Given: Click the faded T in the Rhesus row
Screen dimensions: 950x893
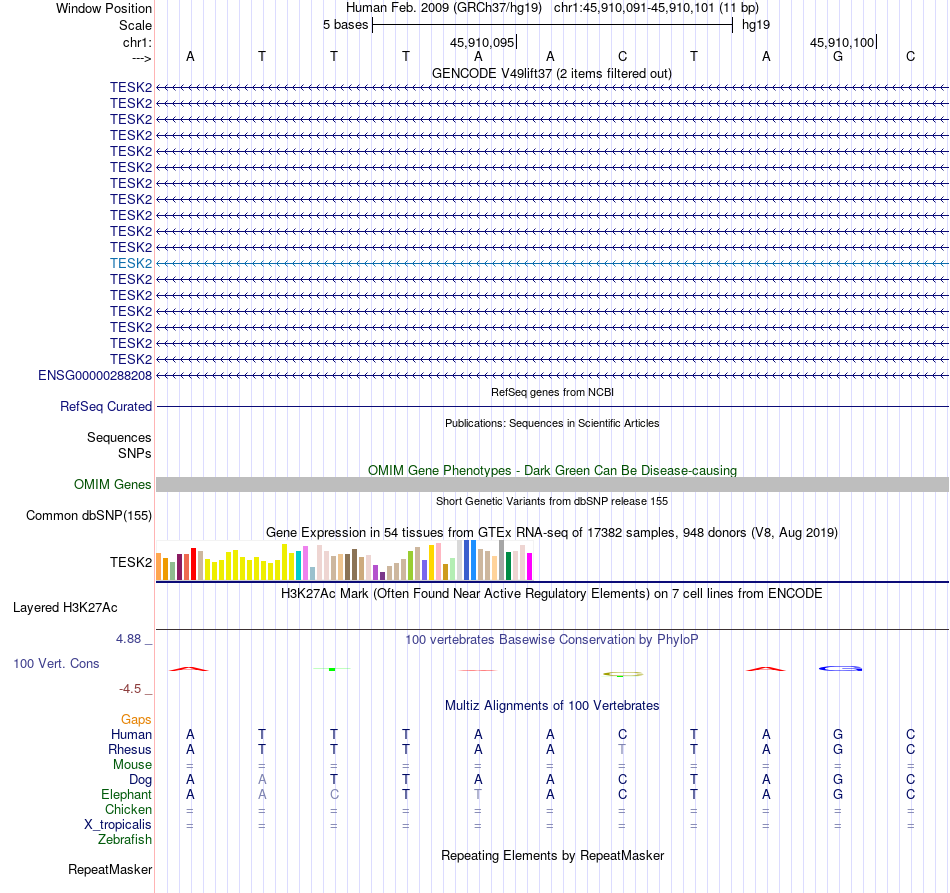Looking at the screenshot, I should pyautogui.click(x=622, y=749).
